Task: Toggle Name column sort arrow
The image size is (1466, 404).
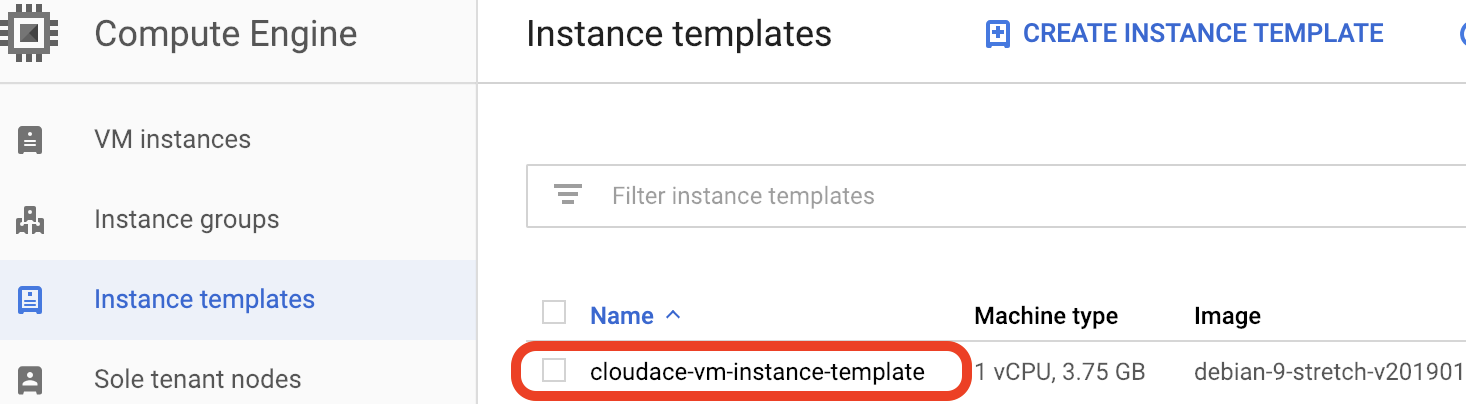Action: 673,315
